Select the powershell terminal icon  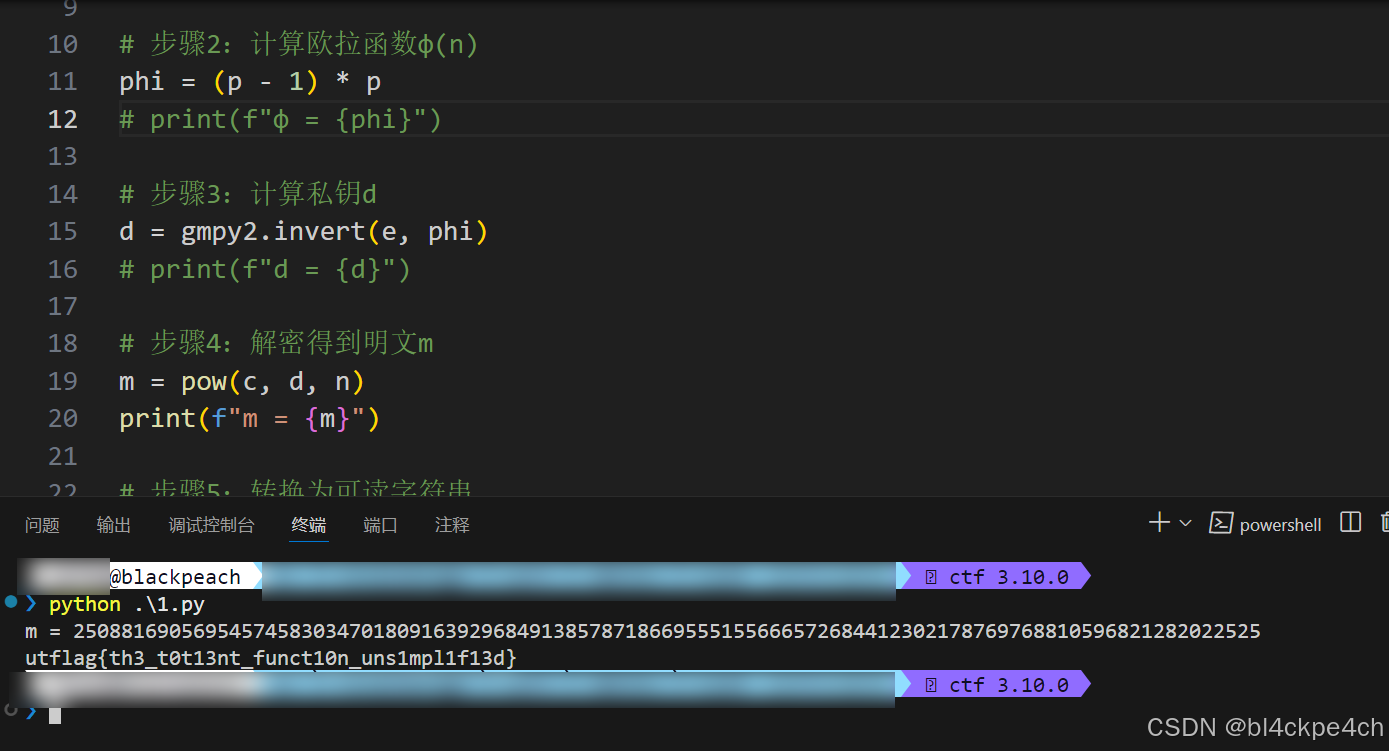(1220, 522)
